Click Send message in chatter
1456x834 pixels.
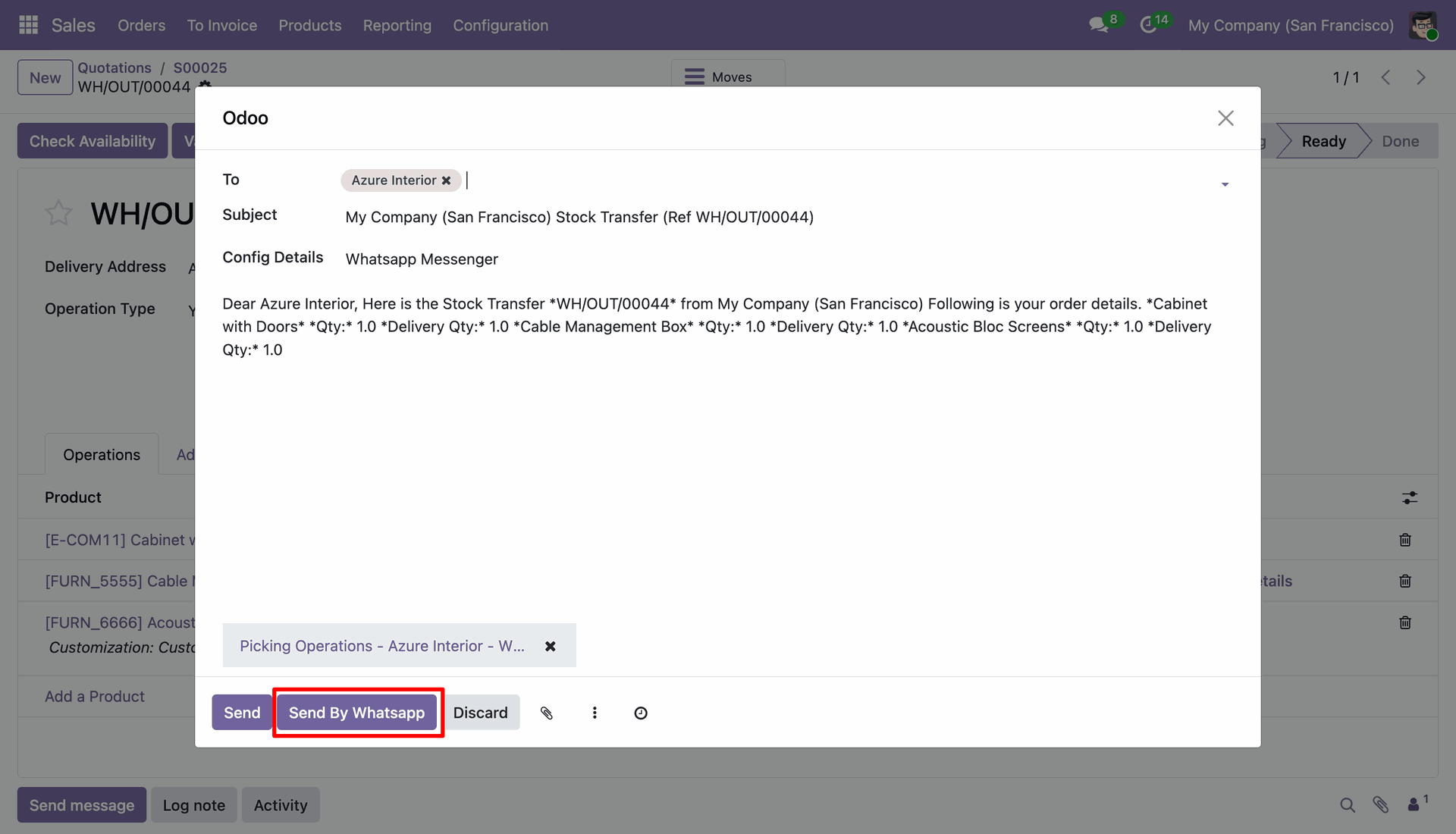tap(82, 805)
